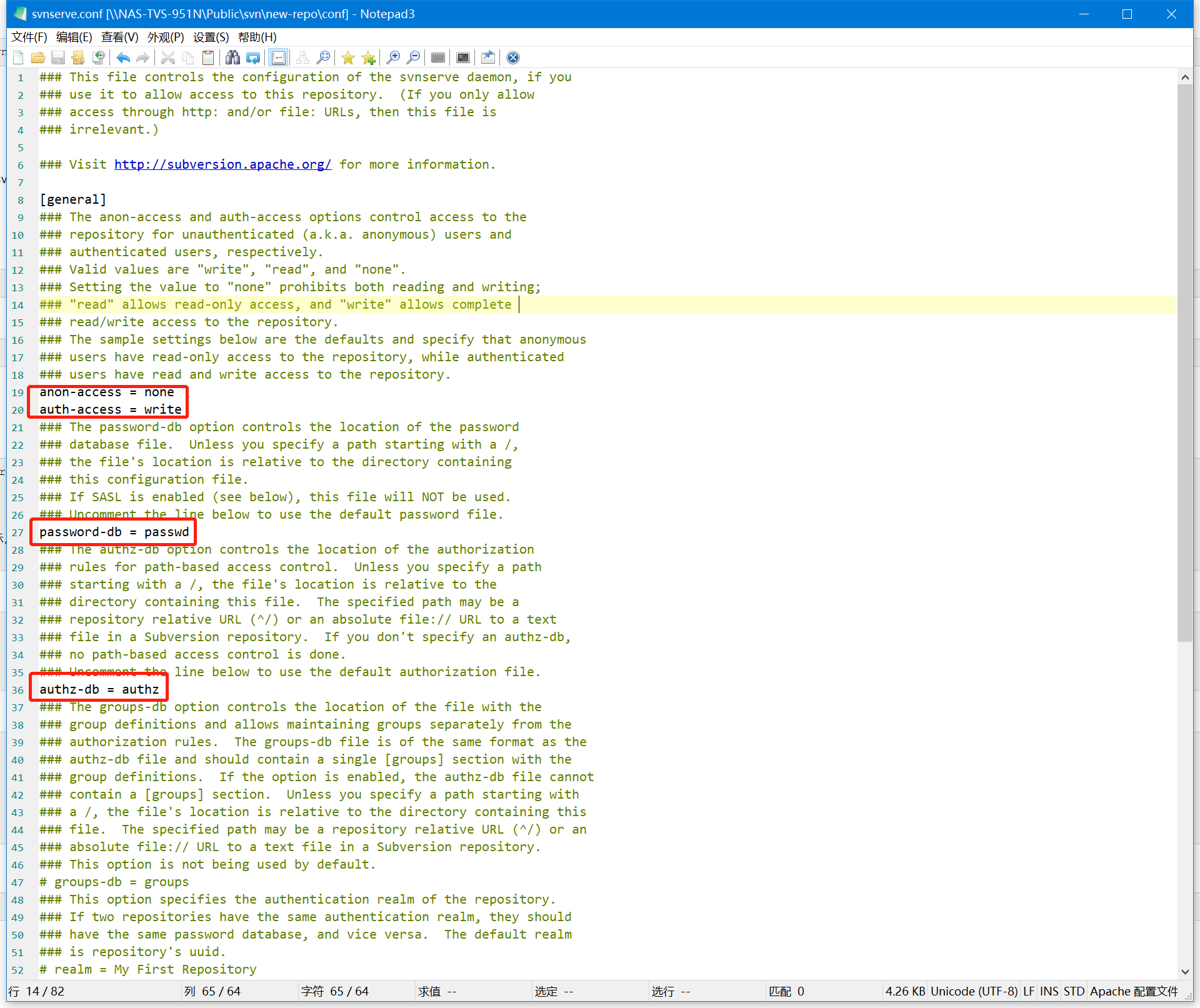The height and width of the screenshot is (1008, 1200).
Task: Click the Undo arrow icon
Action: [x=123, y=58]
